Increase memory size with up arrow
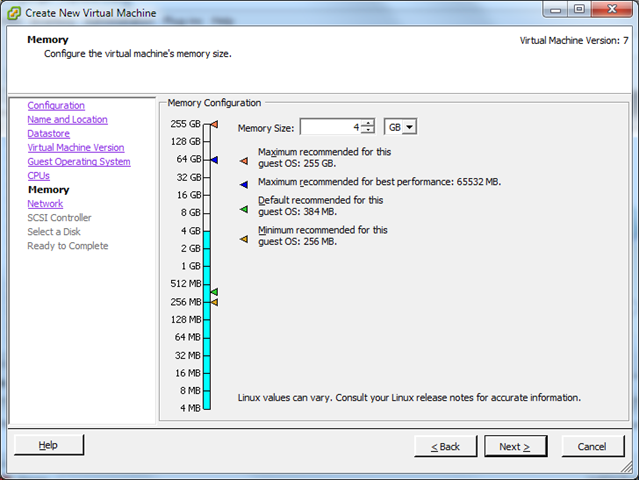Image resolution: width=639 pixels, height=480 pixels. 368,123
